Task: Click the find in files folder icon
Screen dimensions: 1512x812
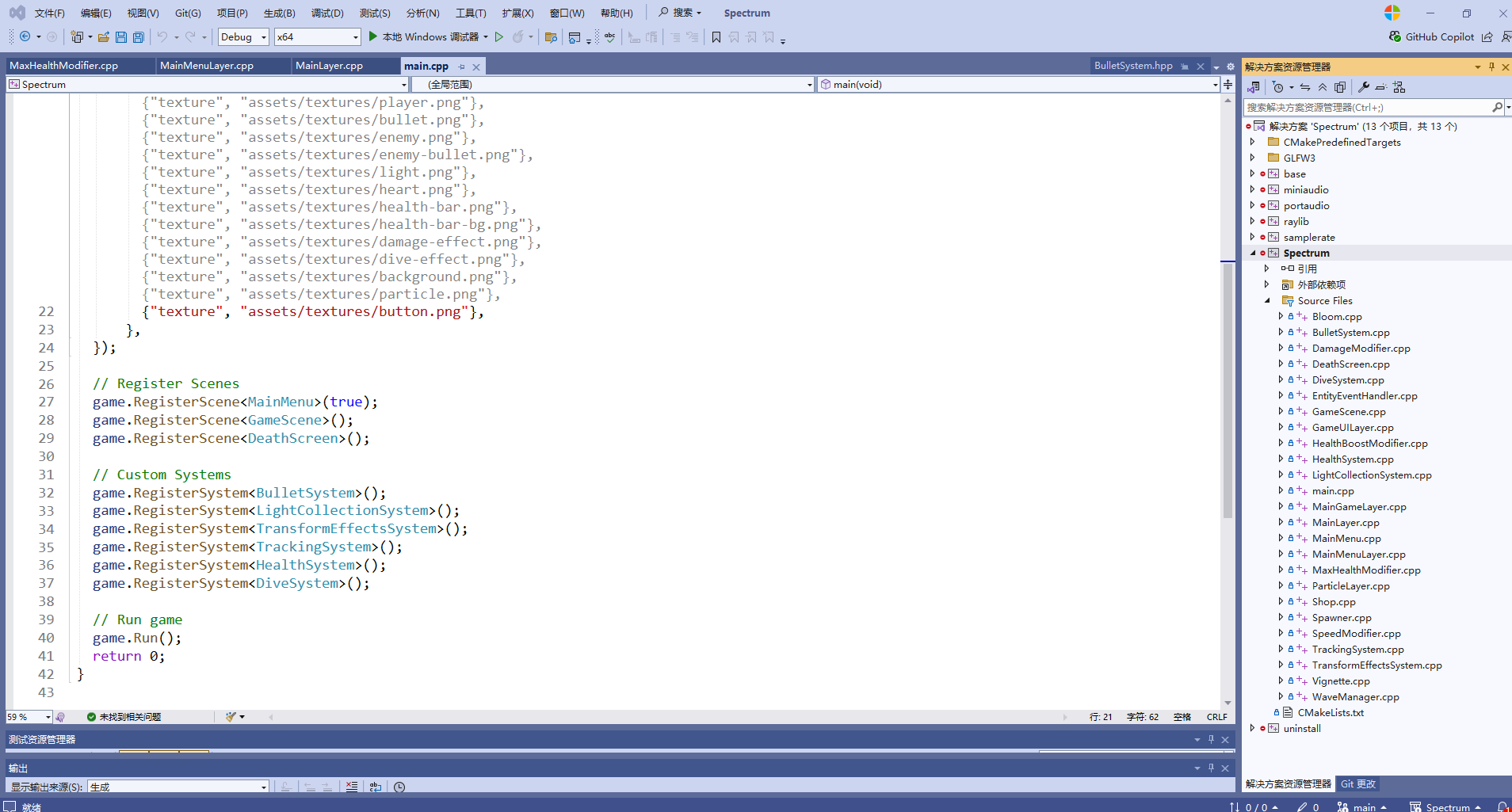Action: pos(552,36)
